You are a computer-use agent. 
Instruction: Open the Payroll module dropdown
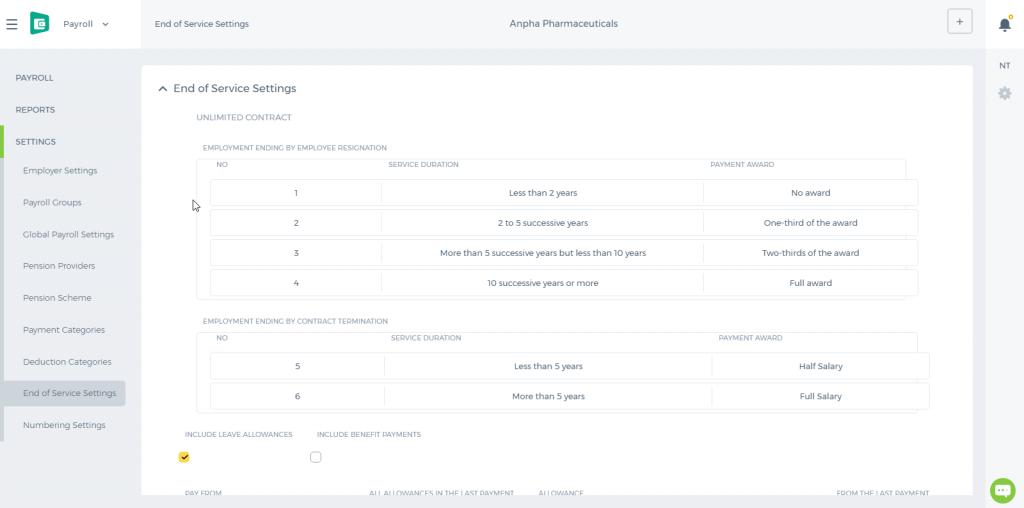pos(86,24)
